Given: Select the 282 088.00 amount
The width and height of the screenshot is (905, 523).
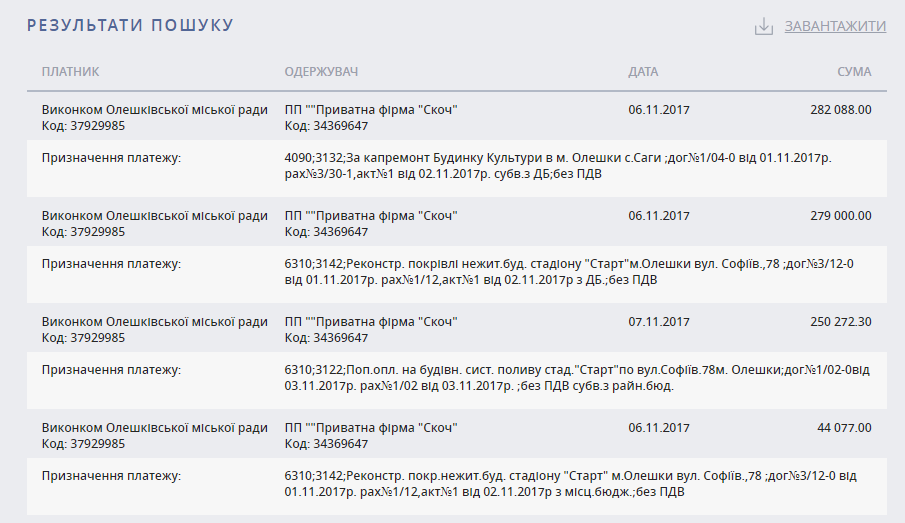Looking at the screenshot, I should (841, 110).
